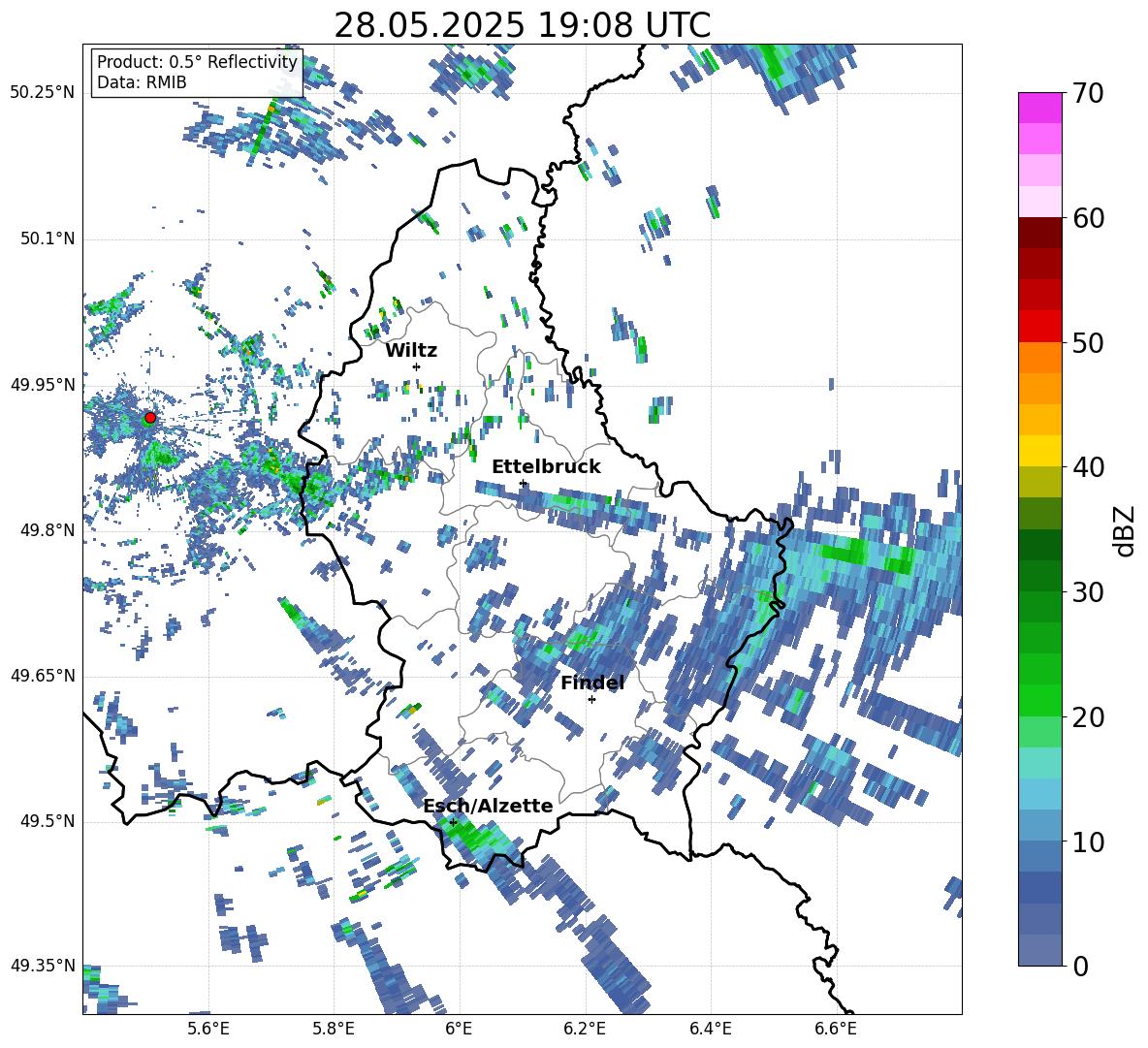1148x1048 pixels.
Task: Click the Product: 0.5° Reflectivity text
Action: (x=197, y=61)
